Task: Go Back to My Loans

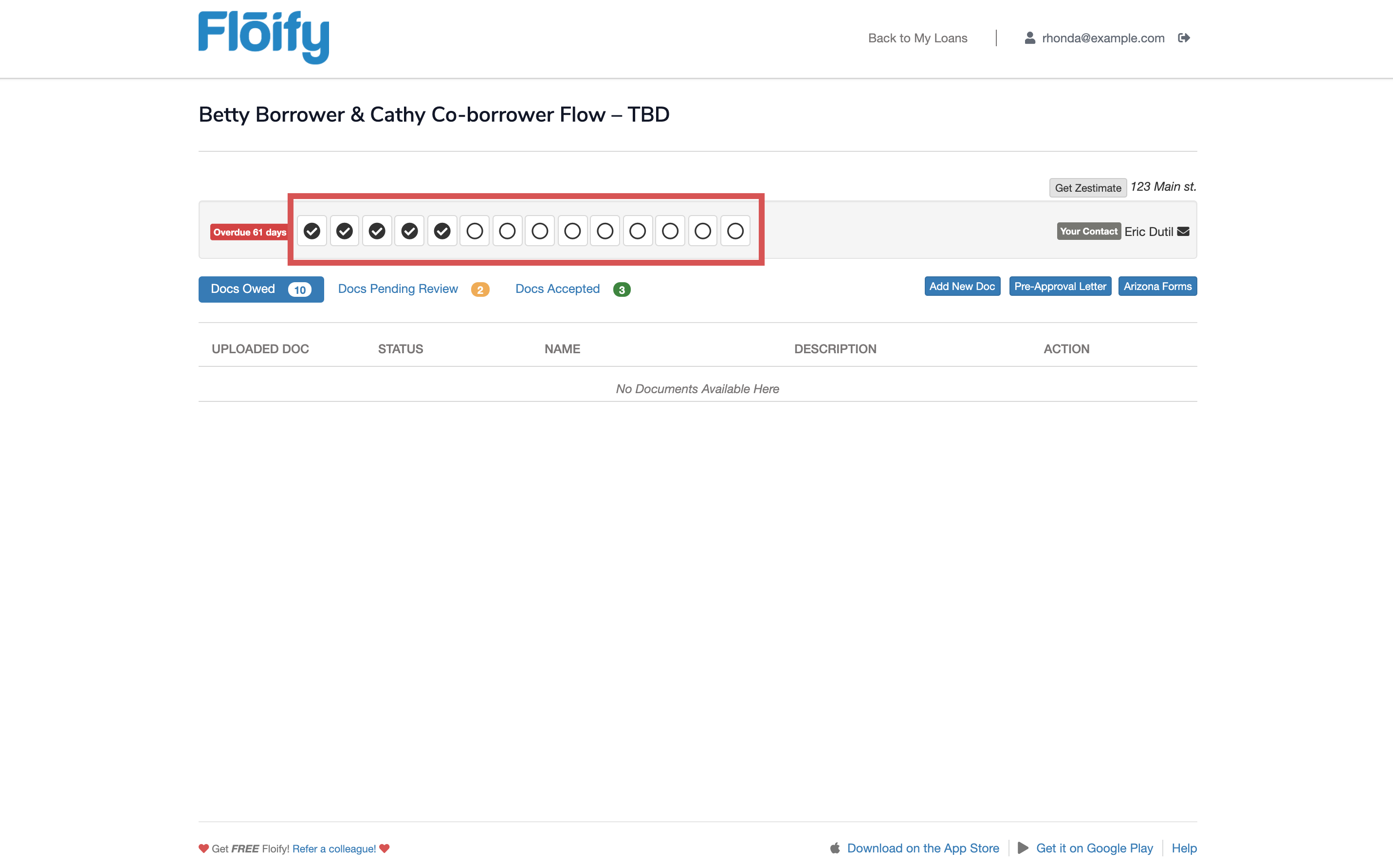Action: tap(917, 38)
